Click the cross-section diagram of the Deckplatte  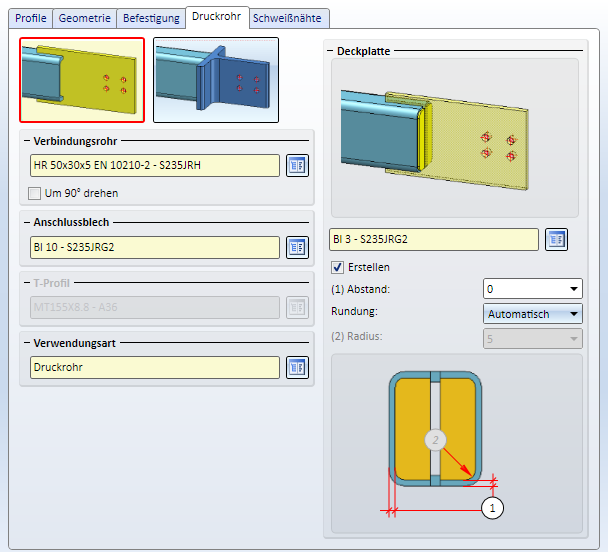[457, 443]
